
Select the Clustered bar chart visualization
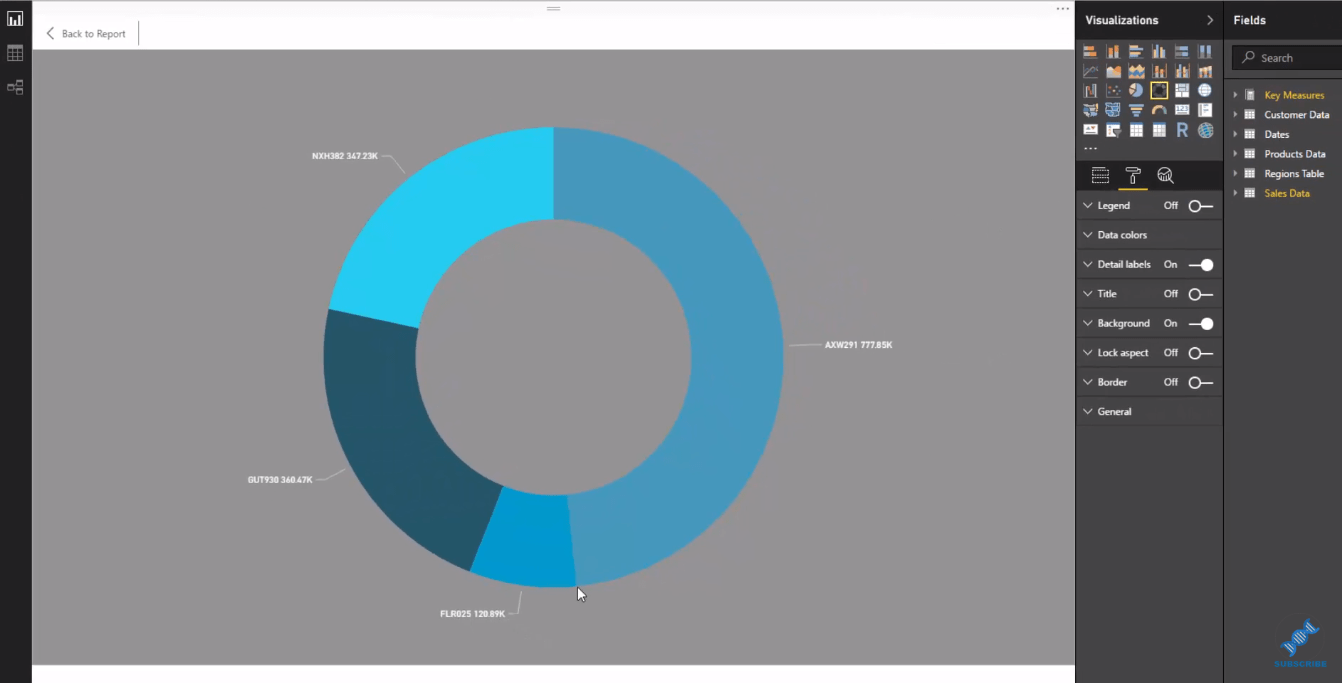point(1136,51)
